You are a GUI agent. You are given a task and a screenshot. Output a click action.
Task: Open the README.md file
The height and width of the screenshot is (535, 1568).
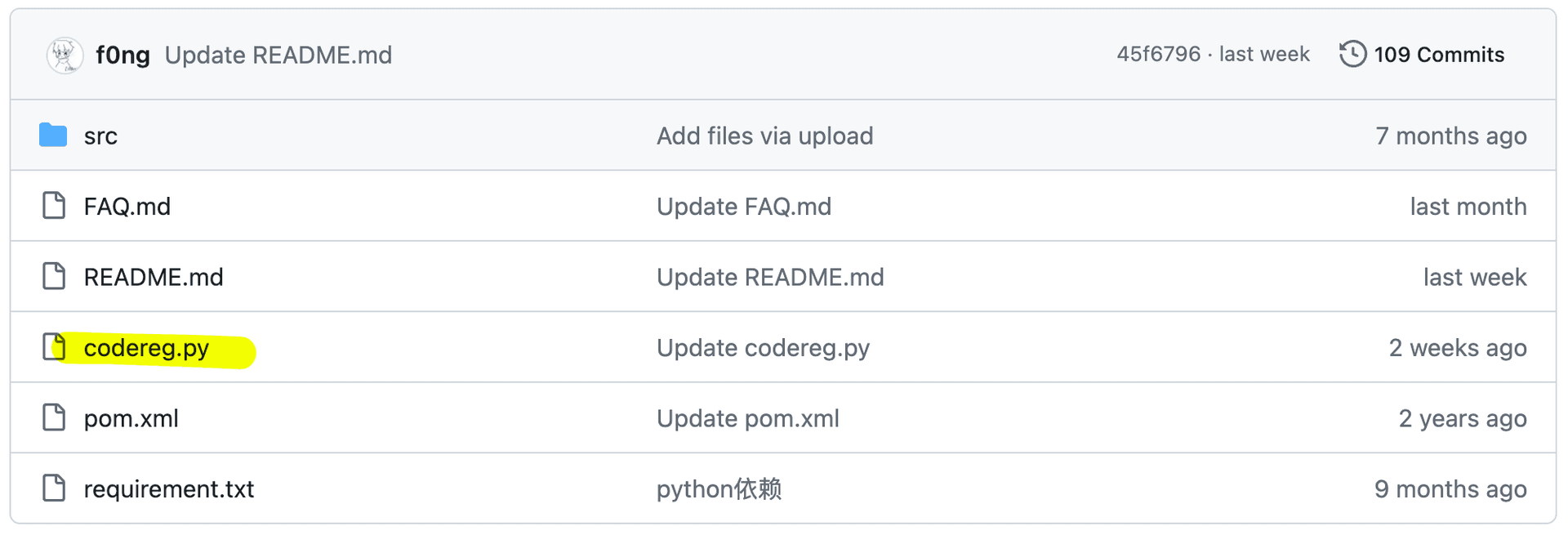pos(154,277)
